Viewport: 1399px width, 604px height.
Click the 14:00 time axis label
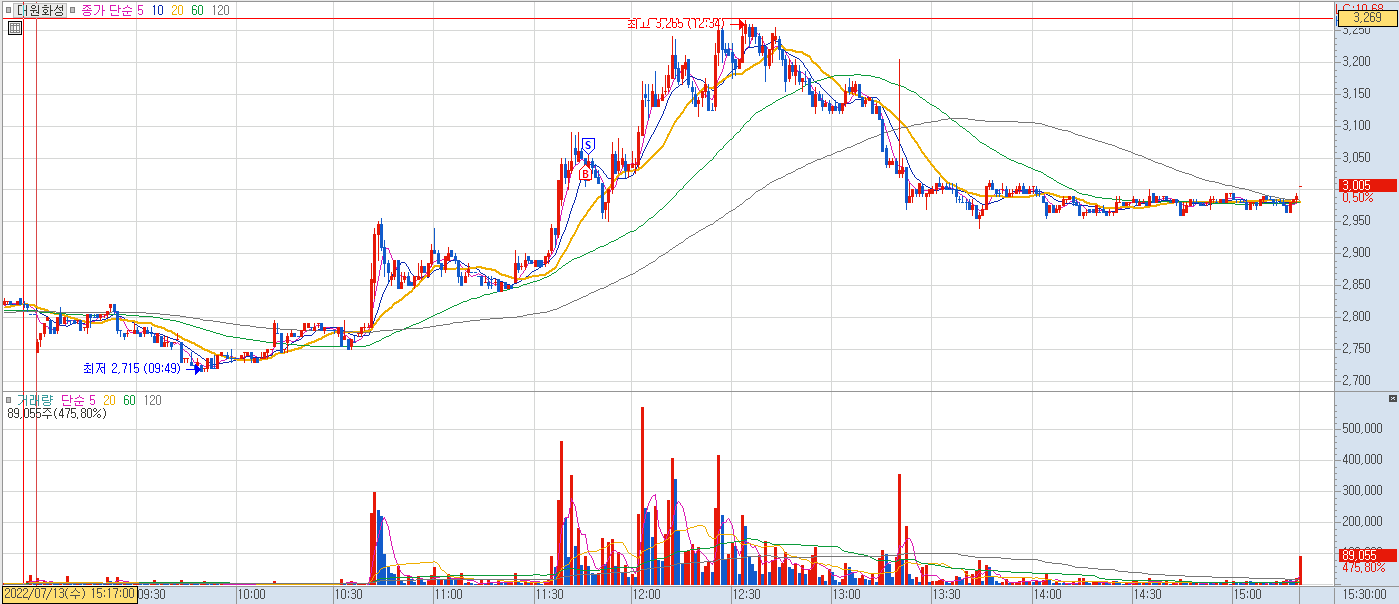pos(1048,594)
